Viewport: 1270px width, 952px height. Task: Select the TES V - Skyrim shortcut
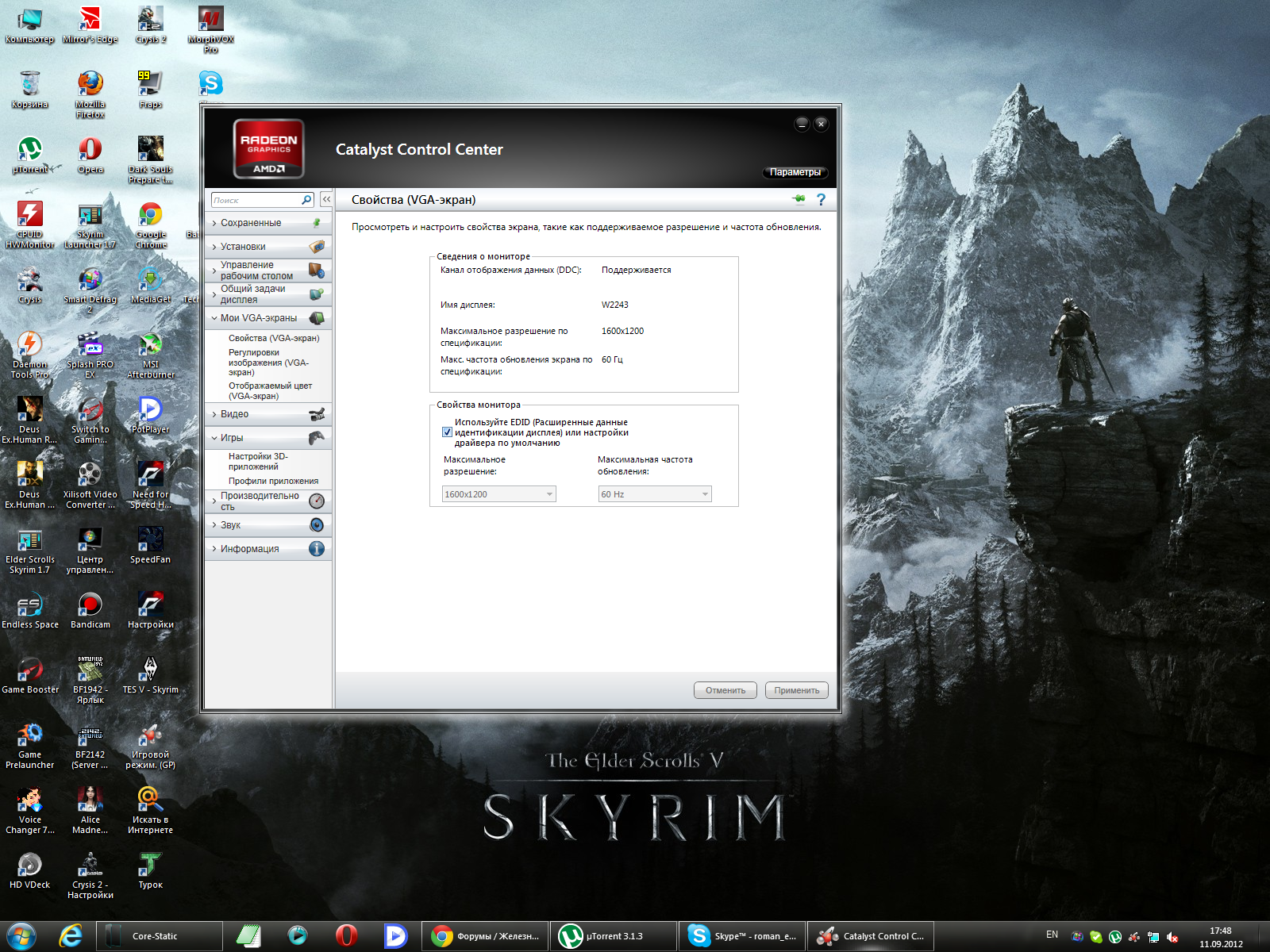[x=151, y=675]
